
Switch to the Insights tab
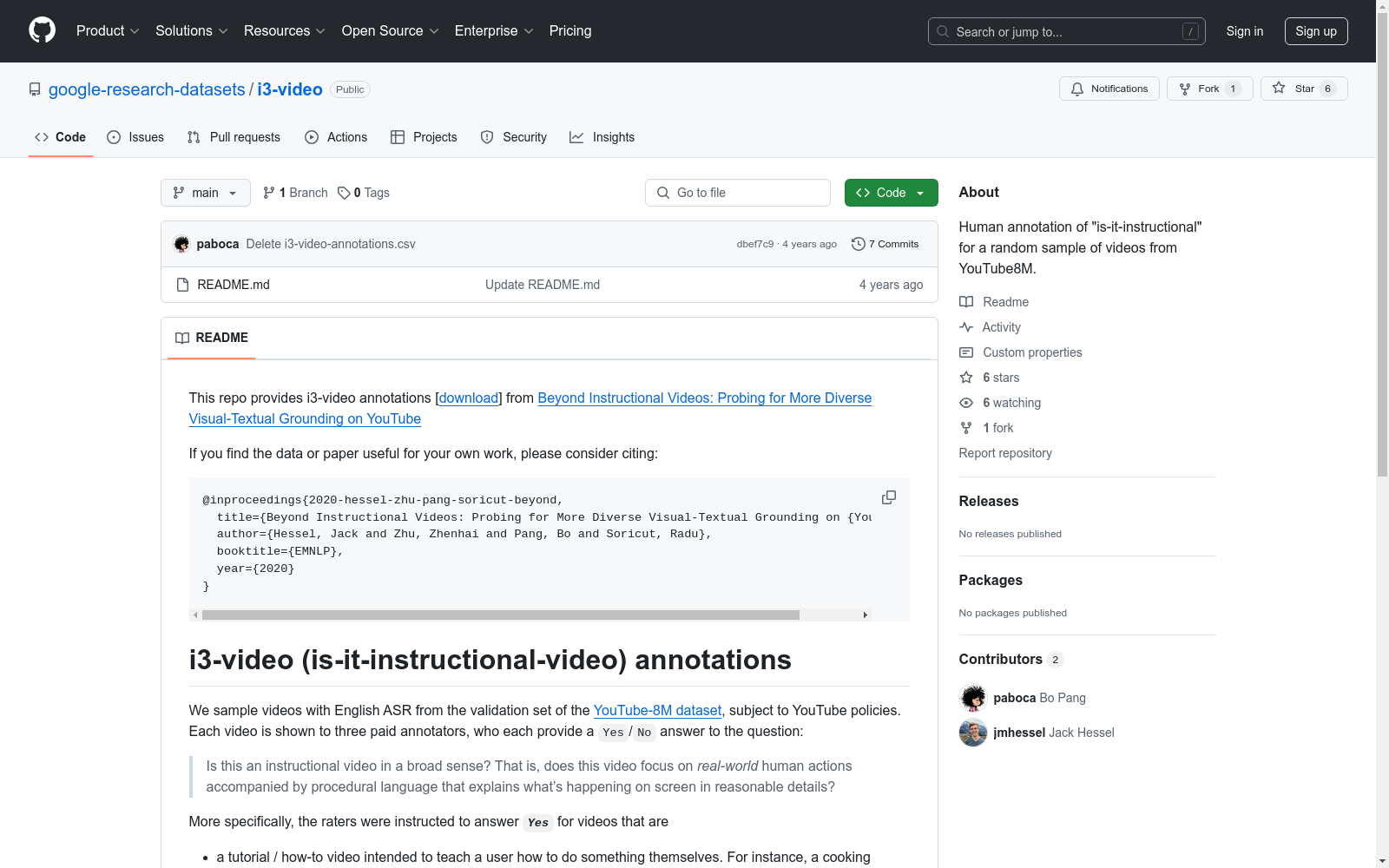pyautogui.click(x=602, y=137)
